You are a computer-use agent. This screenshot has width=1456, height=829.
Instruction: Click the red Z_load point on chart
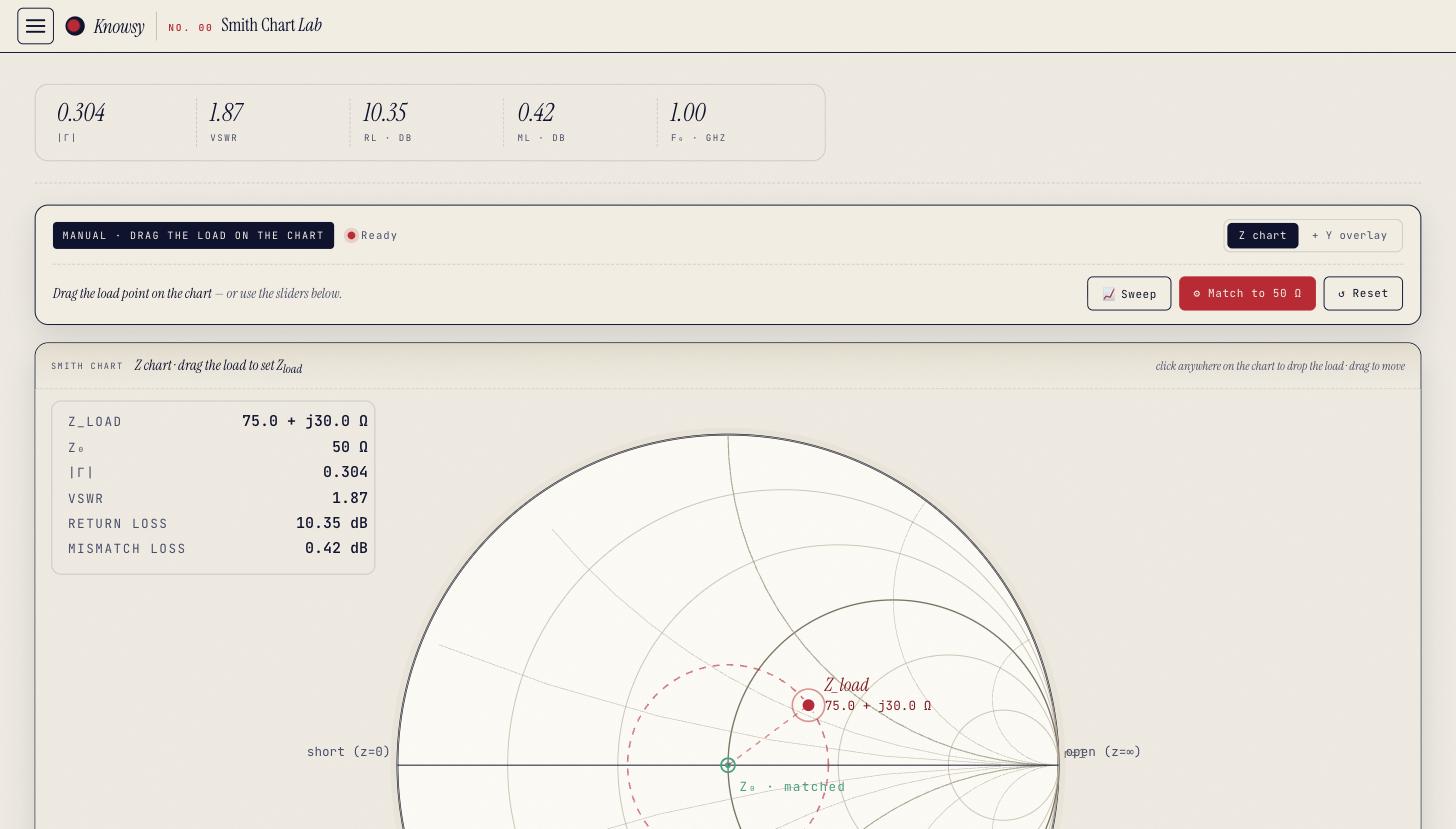(x=808, y=705)
